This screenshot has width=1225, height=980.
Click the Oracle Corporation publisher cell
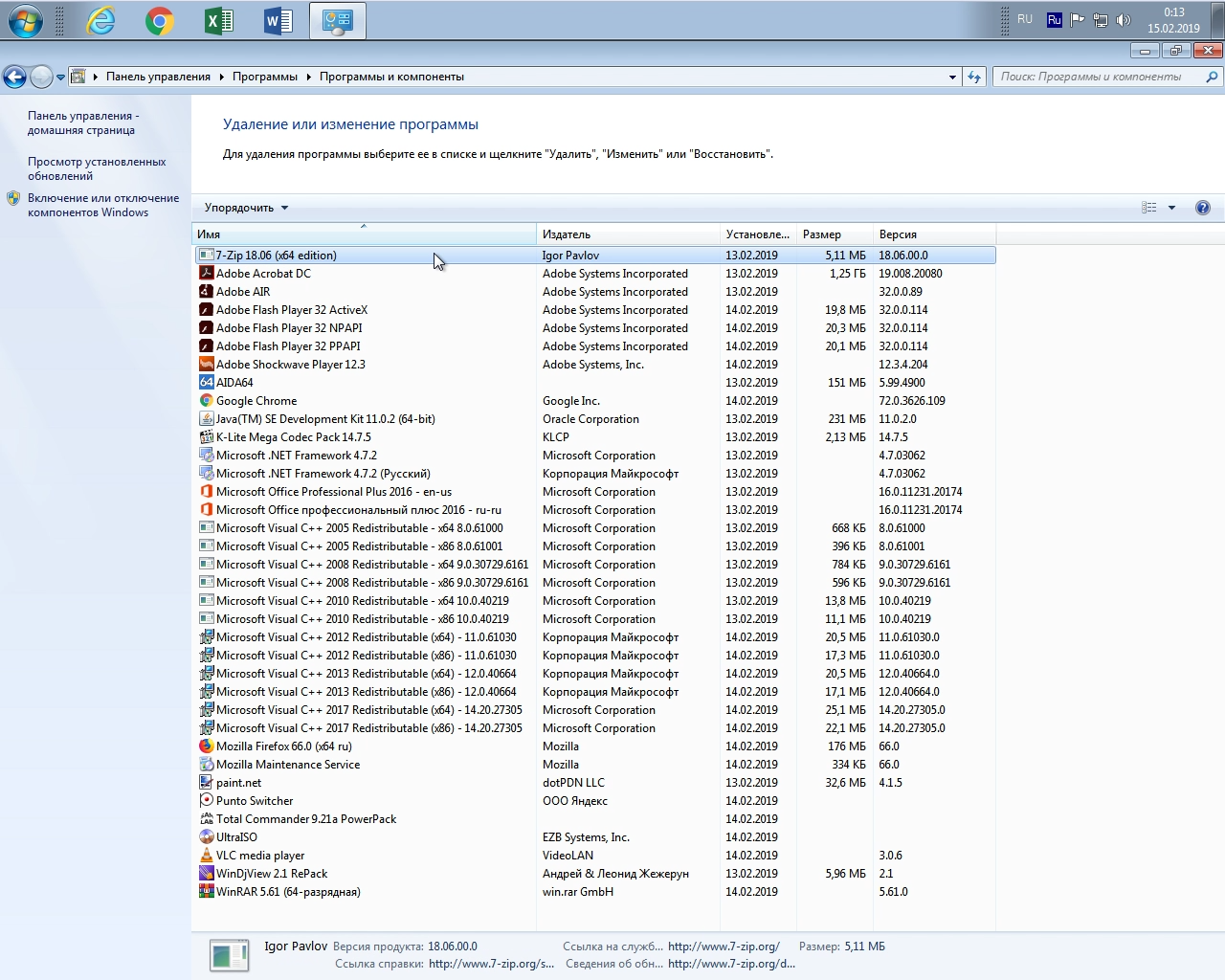pos(590,419)
